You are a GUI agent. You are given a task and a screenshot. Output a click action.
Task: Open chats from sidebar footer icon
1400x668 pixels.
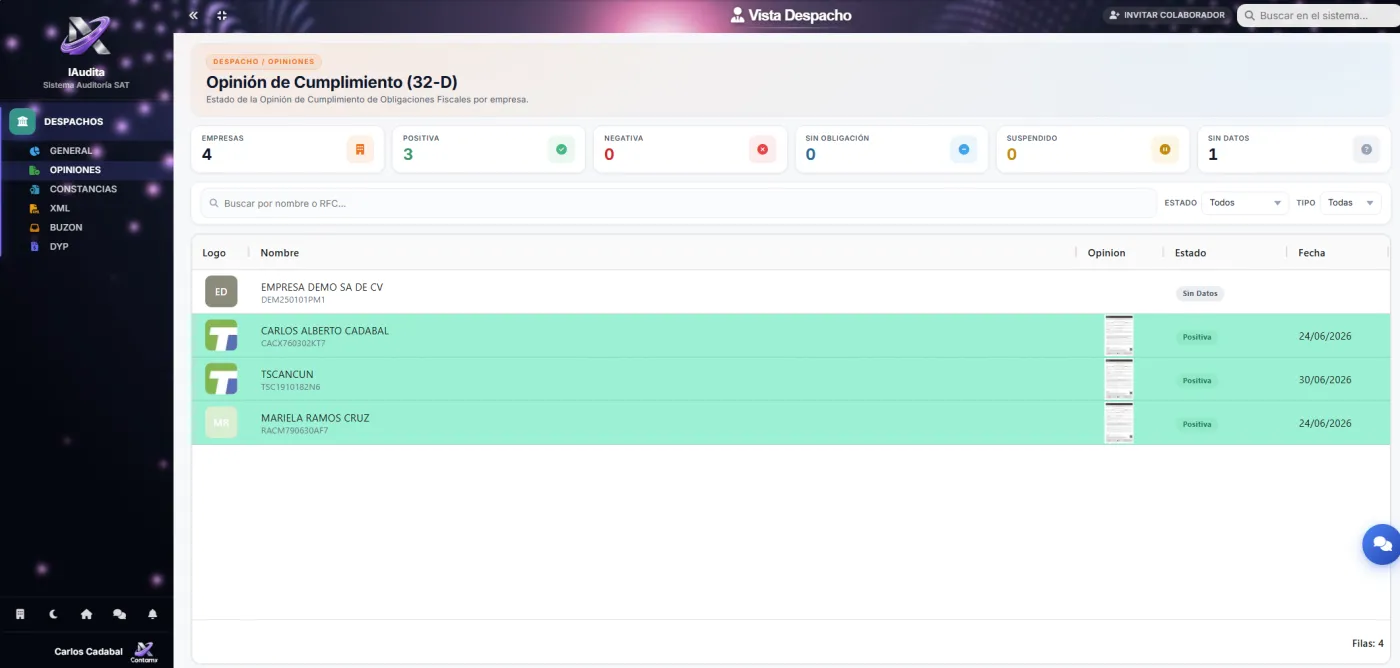point(119,614)
